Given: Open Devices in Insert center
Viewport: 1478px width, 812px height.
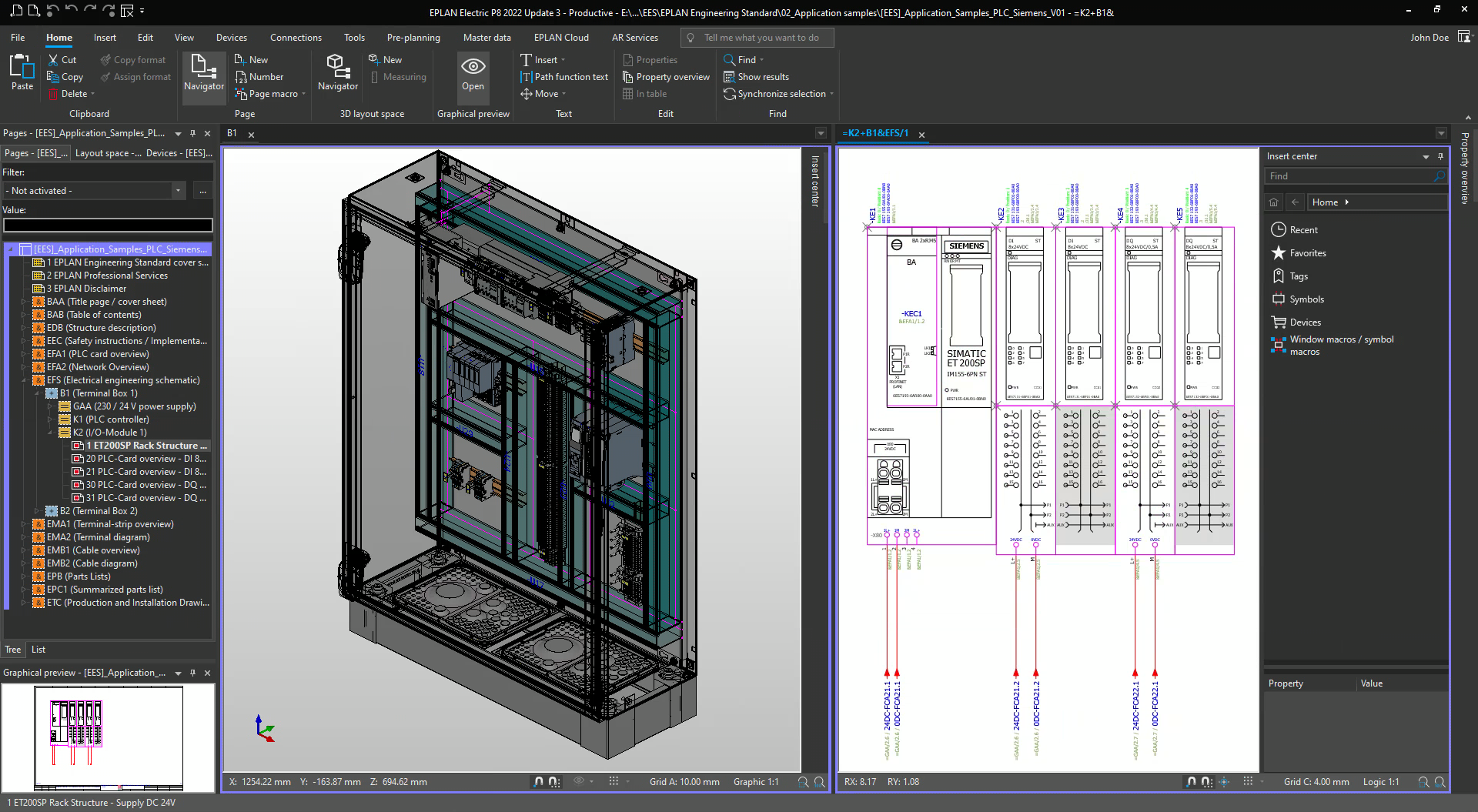Looking at the screenshot, I should click(1305, 322).
